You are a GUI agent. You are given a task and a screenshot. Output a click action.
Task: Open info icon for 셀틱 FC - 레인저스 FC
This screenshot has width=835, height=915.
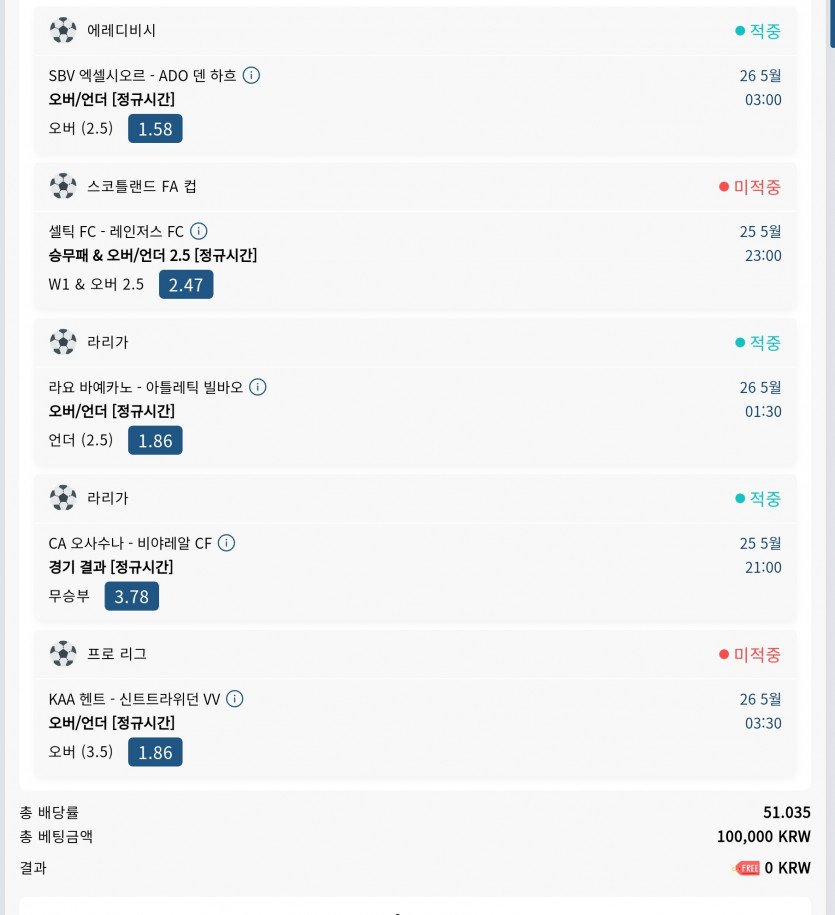tap(199, 231)
